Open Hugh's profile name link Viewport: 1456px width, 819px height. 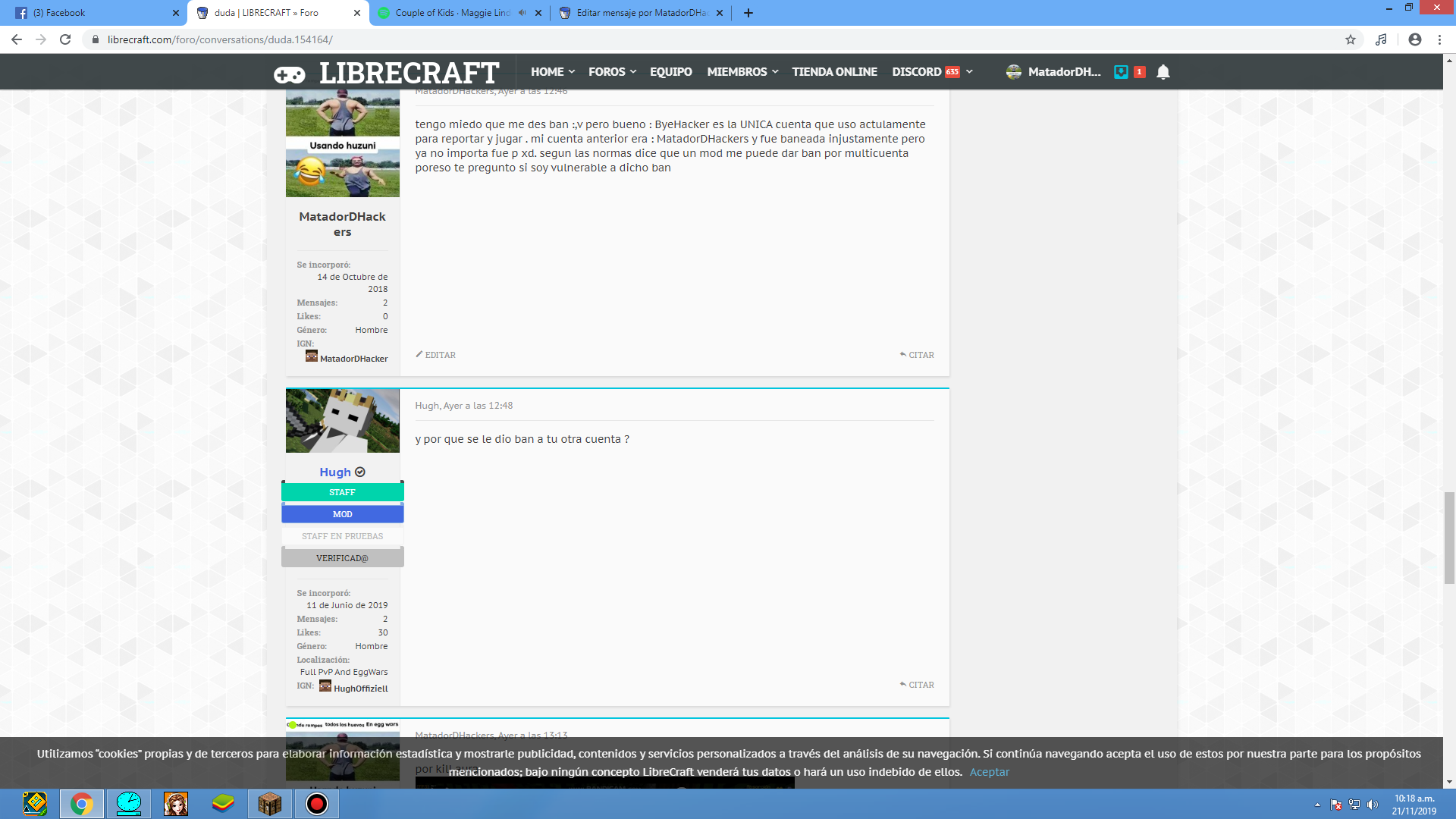(334, 472)
